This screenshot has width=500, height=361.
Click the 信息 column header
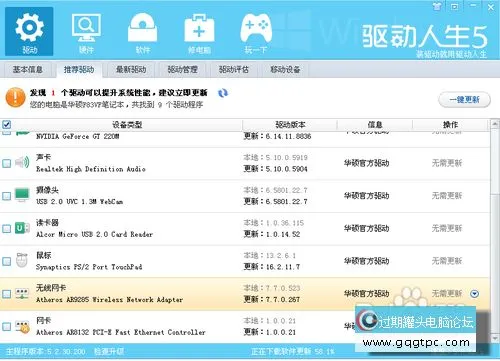coord(375,125)
